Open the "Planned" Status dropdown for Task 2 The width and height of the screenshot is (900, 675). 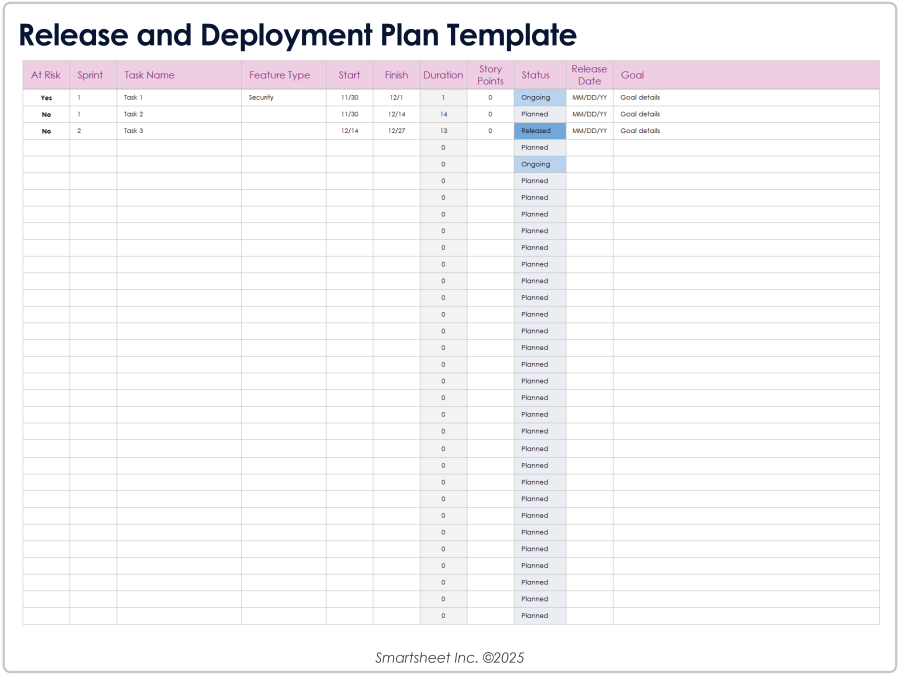coord(538,114)
